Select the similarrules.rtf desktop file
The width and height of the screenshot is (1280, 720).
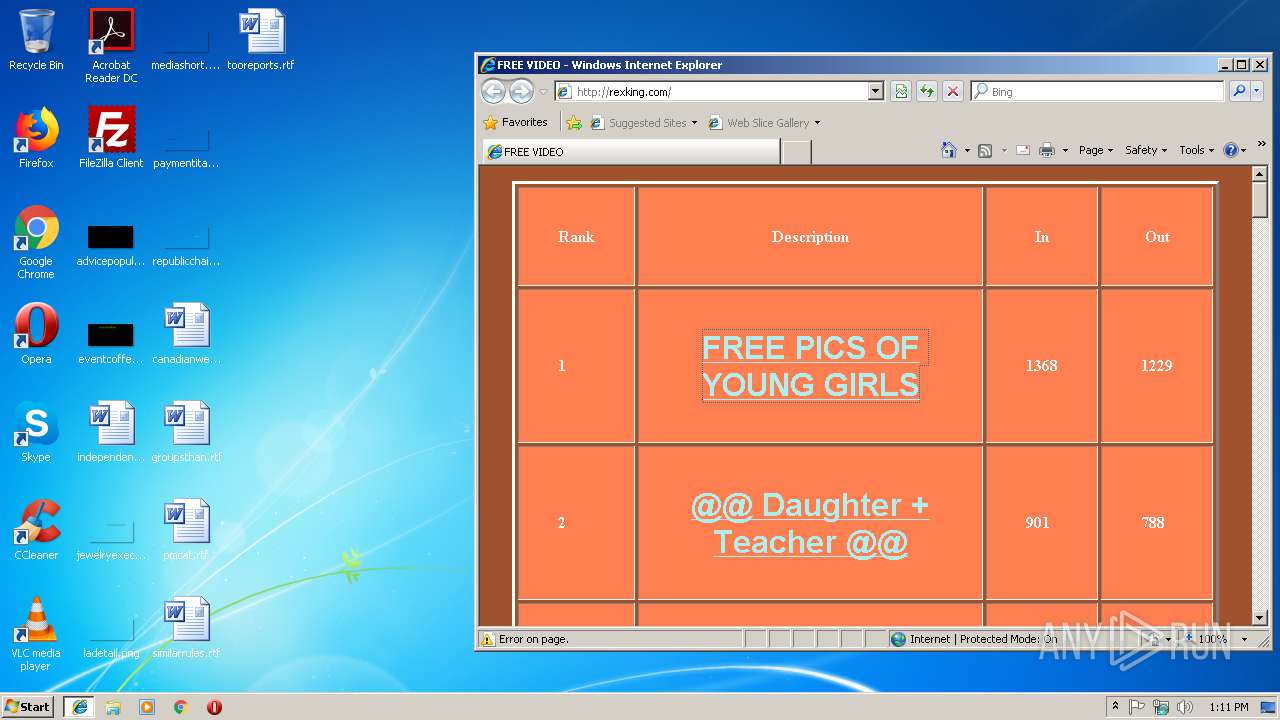click(186, 628)
